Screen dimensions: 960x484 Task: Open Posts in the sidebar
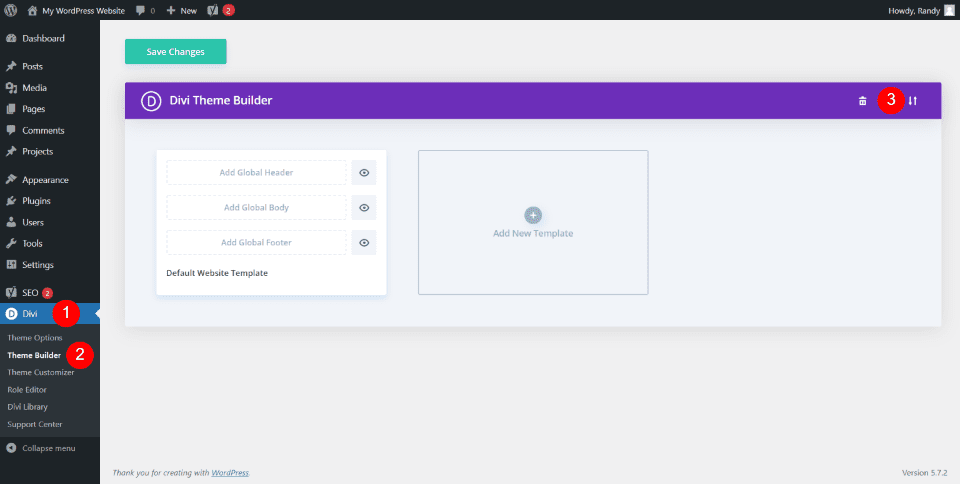pyautogui.click(x=32, y=66)
